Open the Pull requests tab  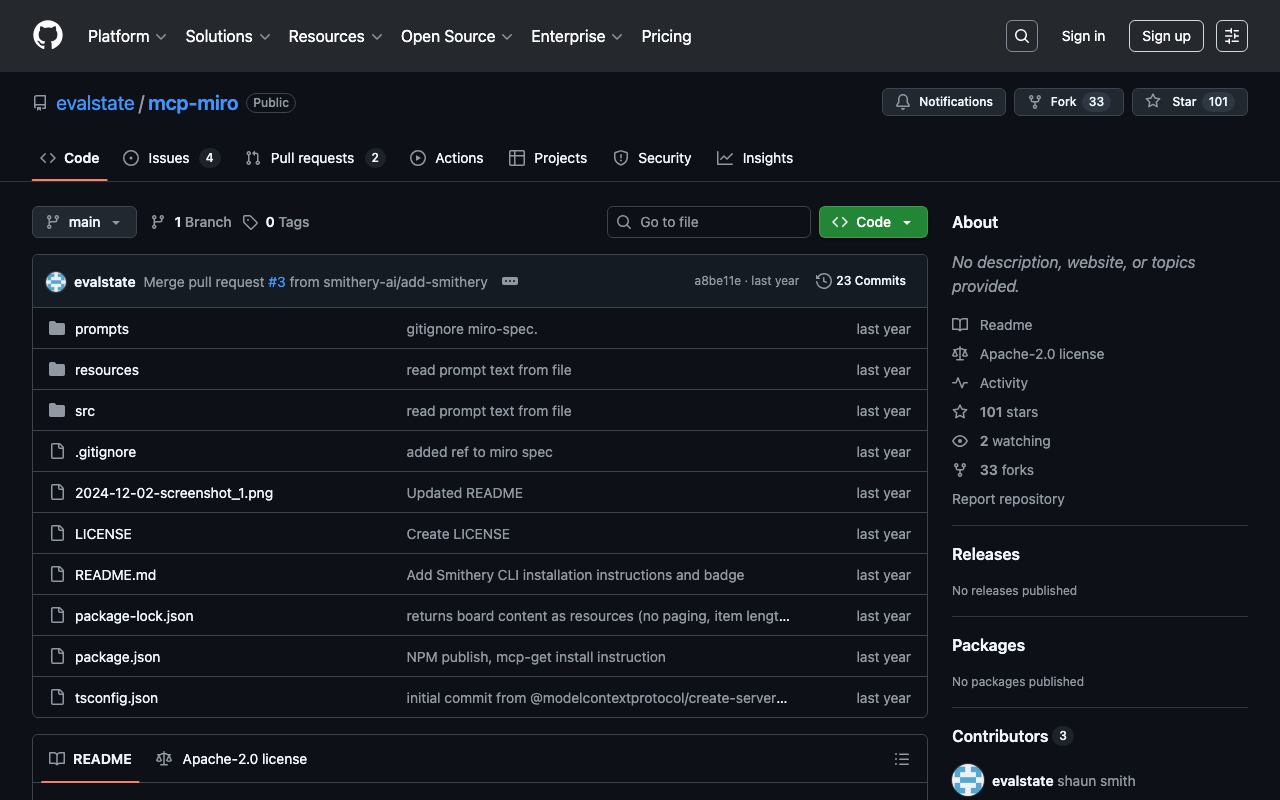[x=313, y=158]
